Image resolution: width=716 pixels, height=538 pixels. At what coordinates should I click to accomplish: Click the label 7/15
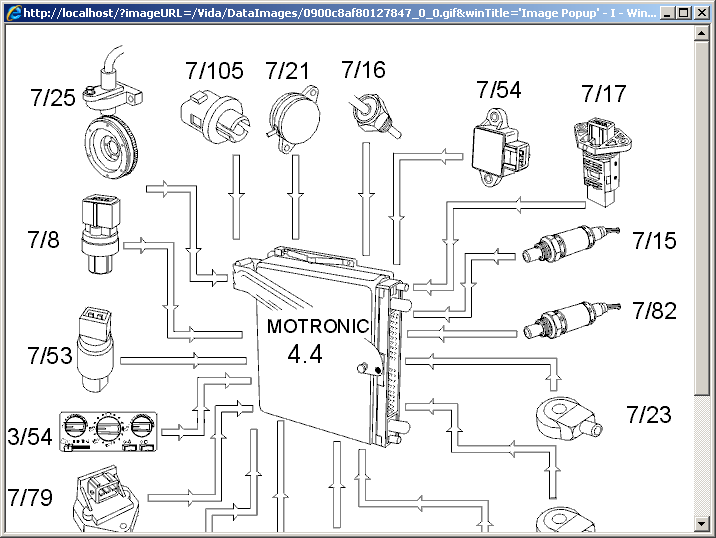[654, 241]
